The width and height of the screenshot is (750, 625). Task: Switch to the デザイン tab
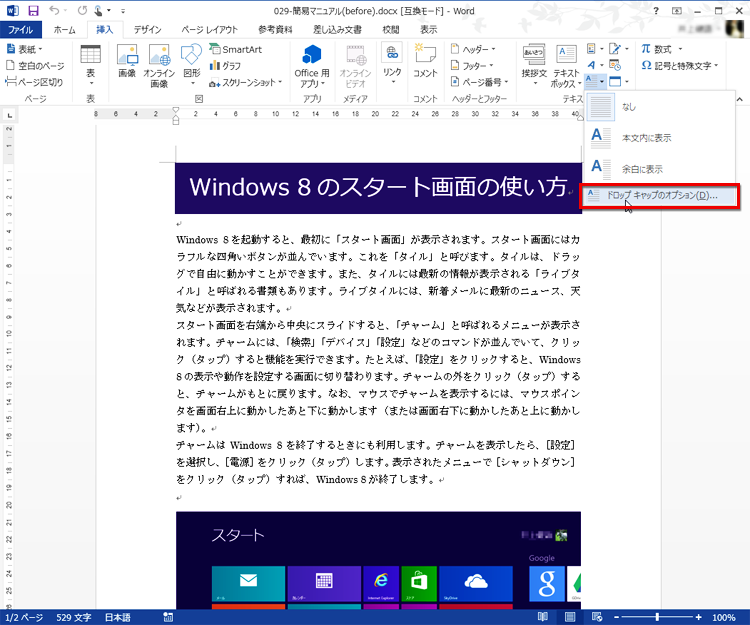coord(147,30)
